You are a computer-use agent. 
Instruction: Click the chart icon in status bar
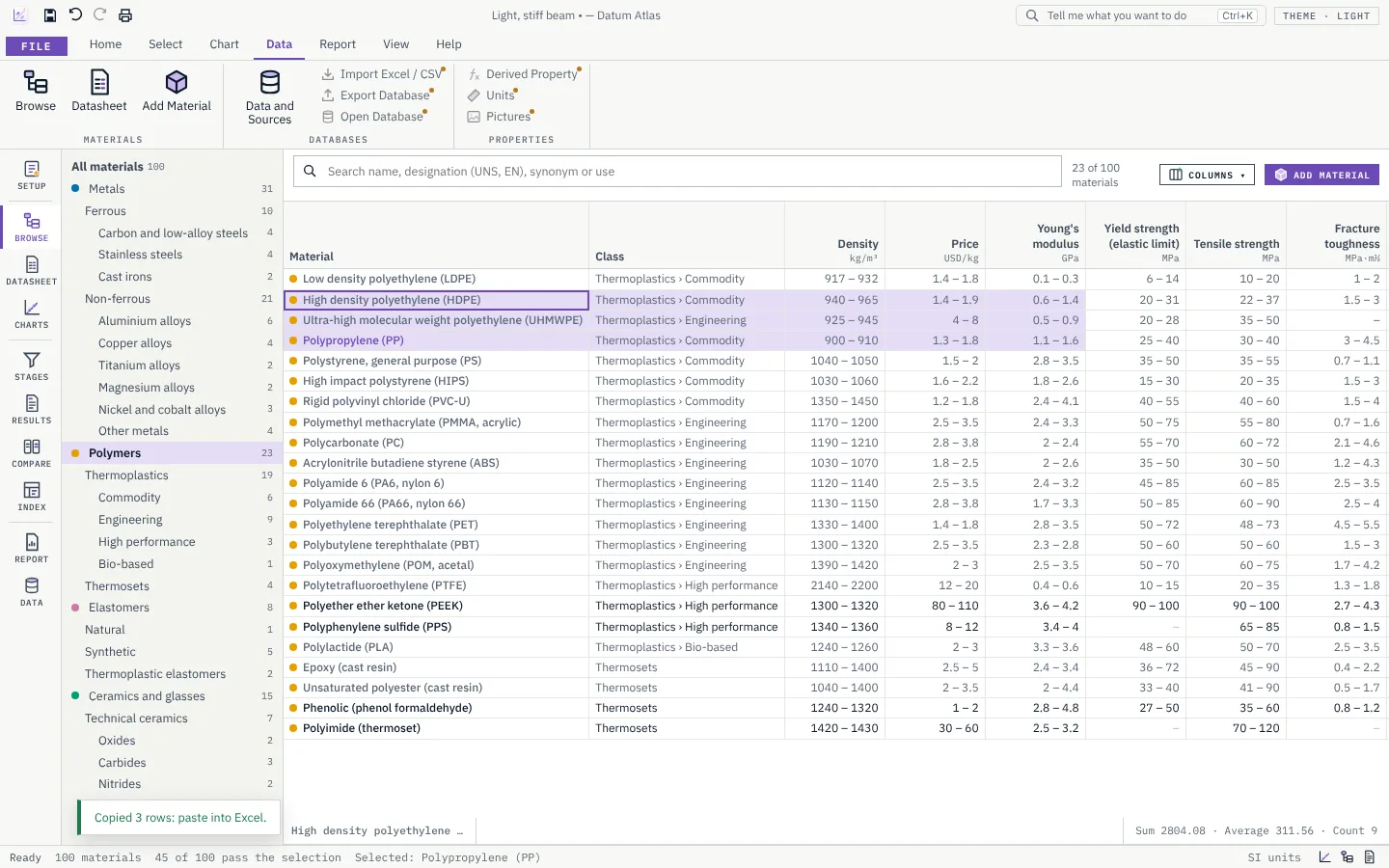1325,857
